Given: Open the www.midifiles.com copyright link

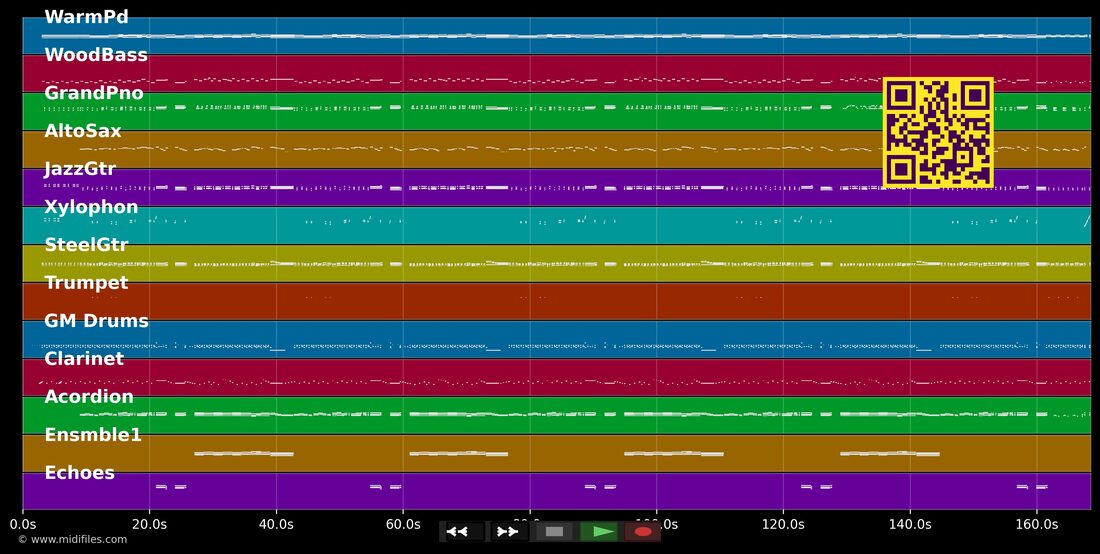Looking at the screenshot, I should 72,539.
